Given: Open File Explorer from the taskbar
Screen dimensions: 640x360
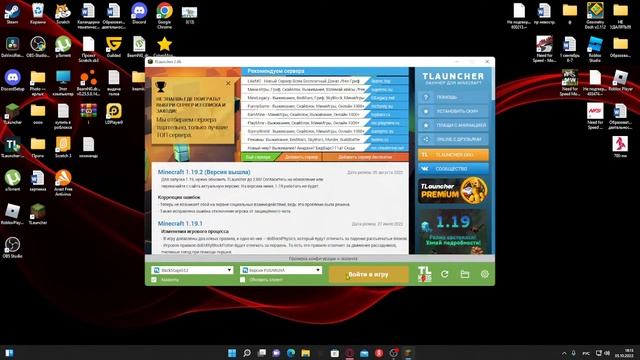Looking at the screenshot, I should coord(305,353).
